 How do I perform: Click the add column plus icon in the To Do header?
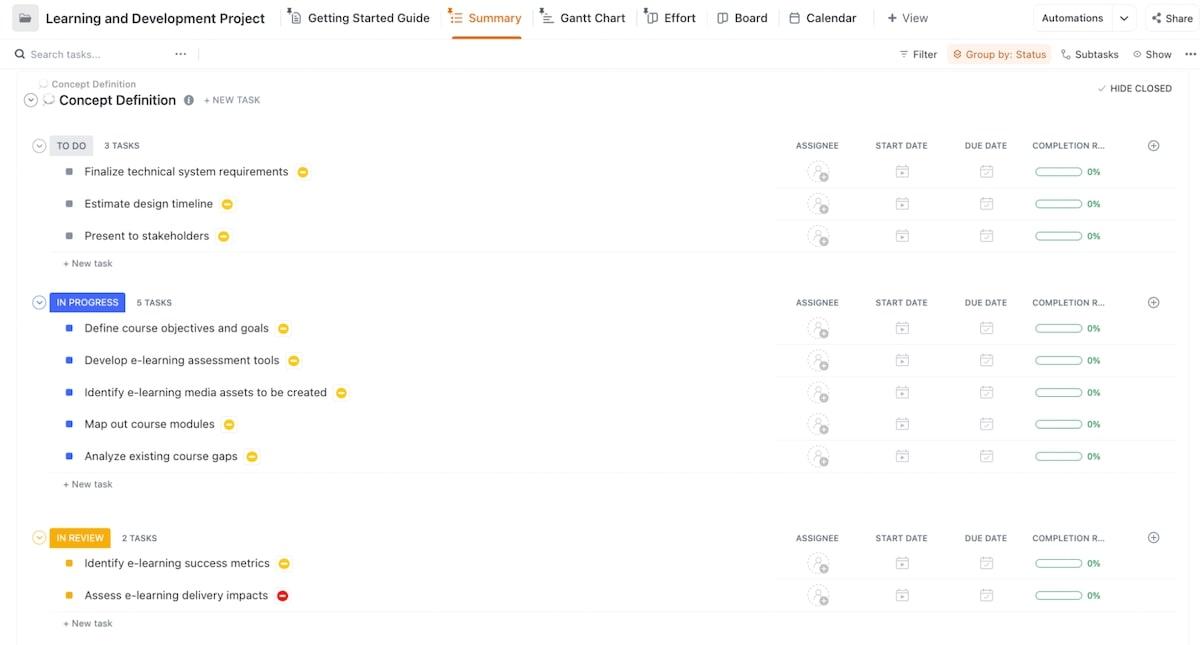click(1153, 146)
